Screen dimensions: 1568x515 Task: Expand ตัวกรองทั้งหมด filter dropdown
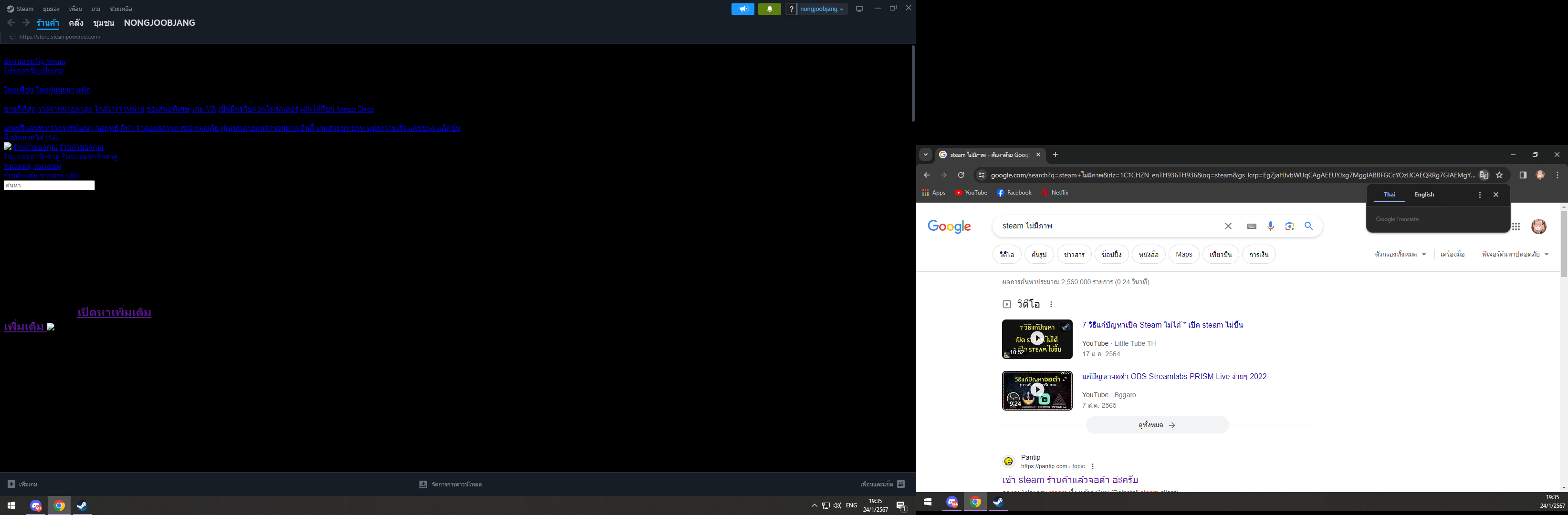click(x=1400, y=254)
